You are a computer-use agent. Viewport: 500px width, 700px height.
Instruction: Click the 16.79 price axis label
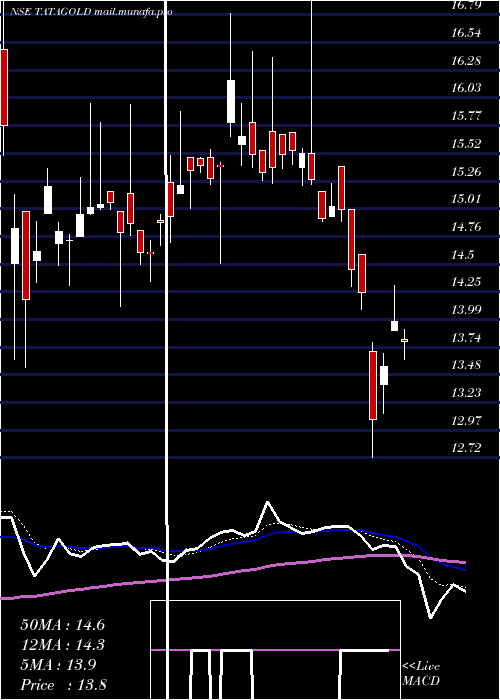click(x=466, y=5)
